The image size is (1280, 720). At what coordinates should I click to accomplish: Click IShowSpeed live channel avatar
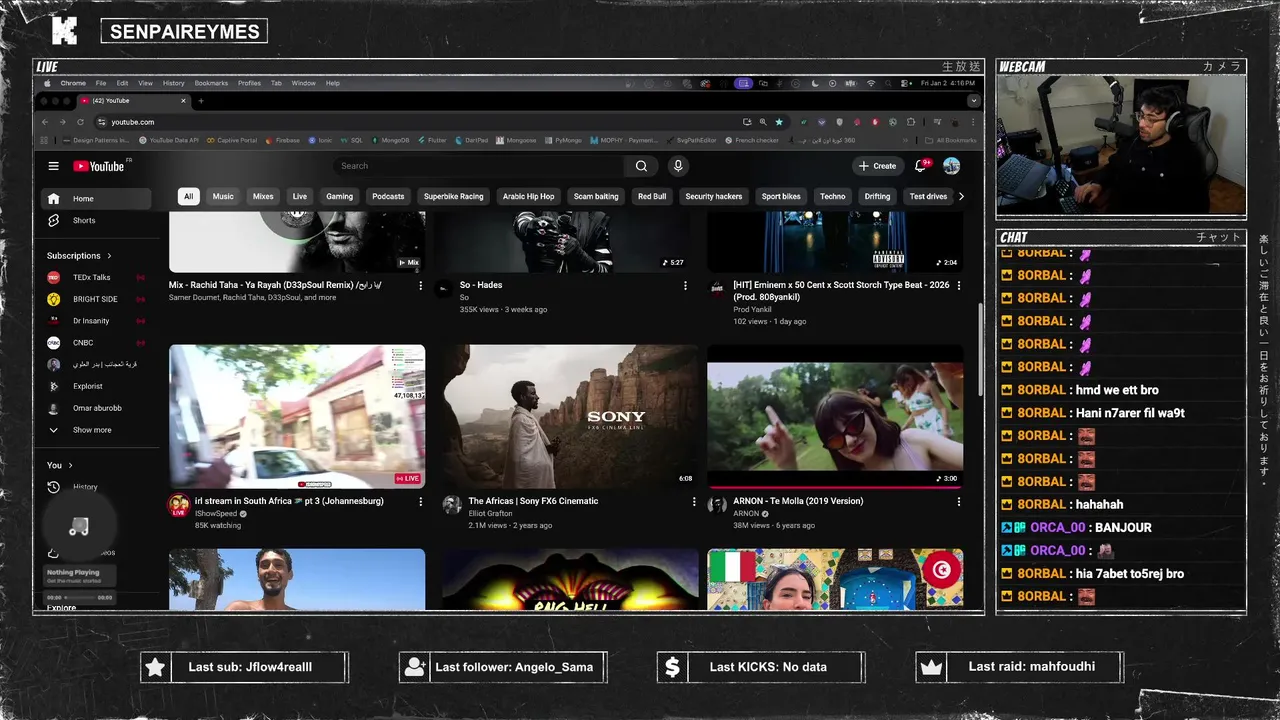pos(179,505)
